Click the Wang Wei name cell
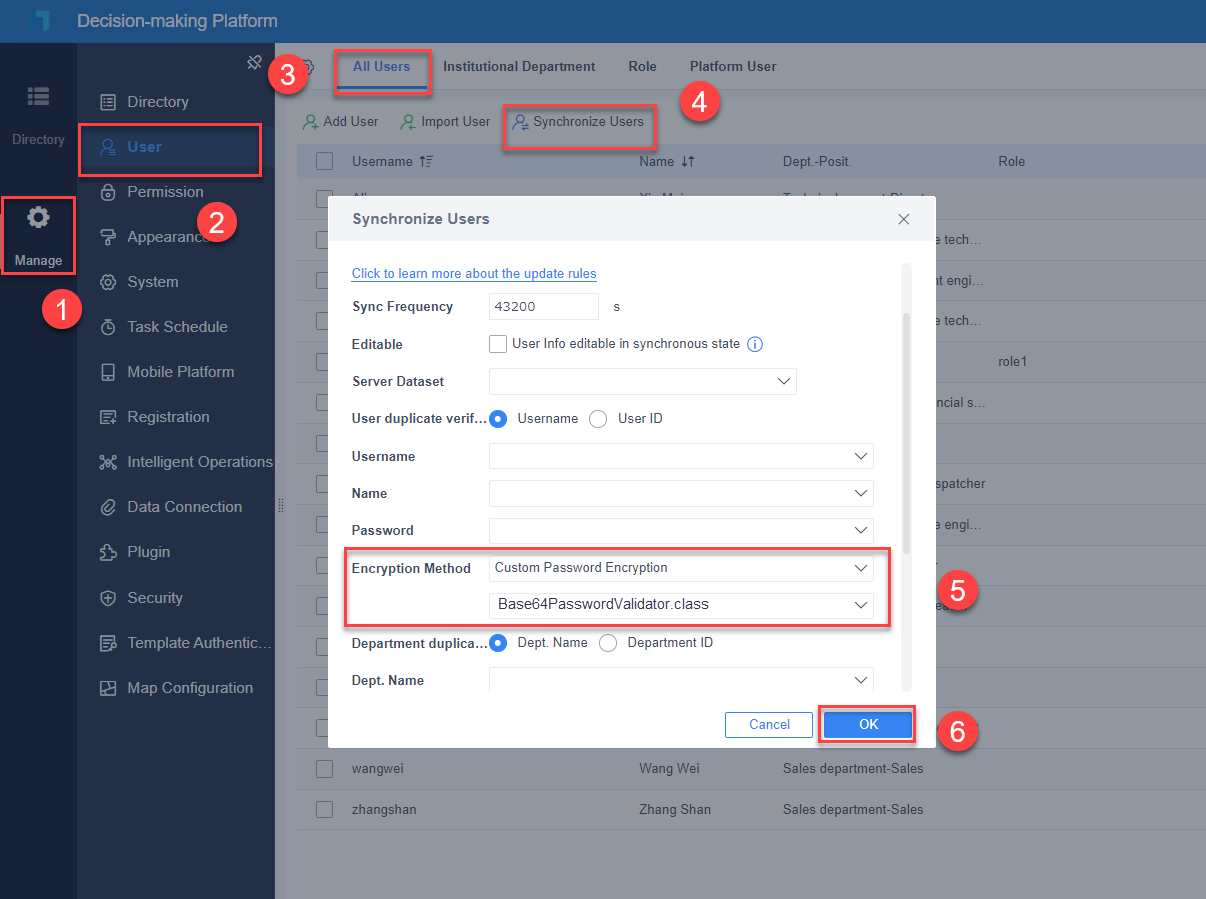The width and height of the screenshot is (1206, 899). [669, 769]
